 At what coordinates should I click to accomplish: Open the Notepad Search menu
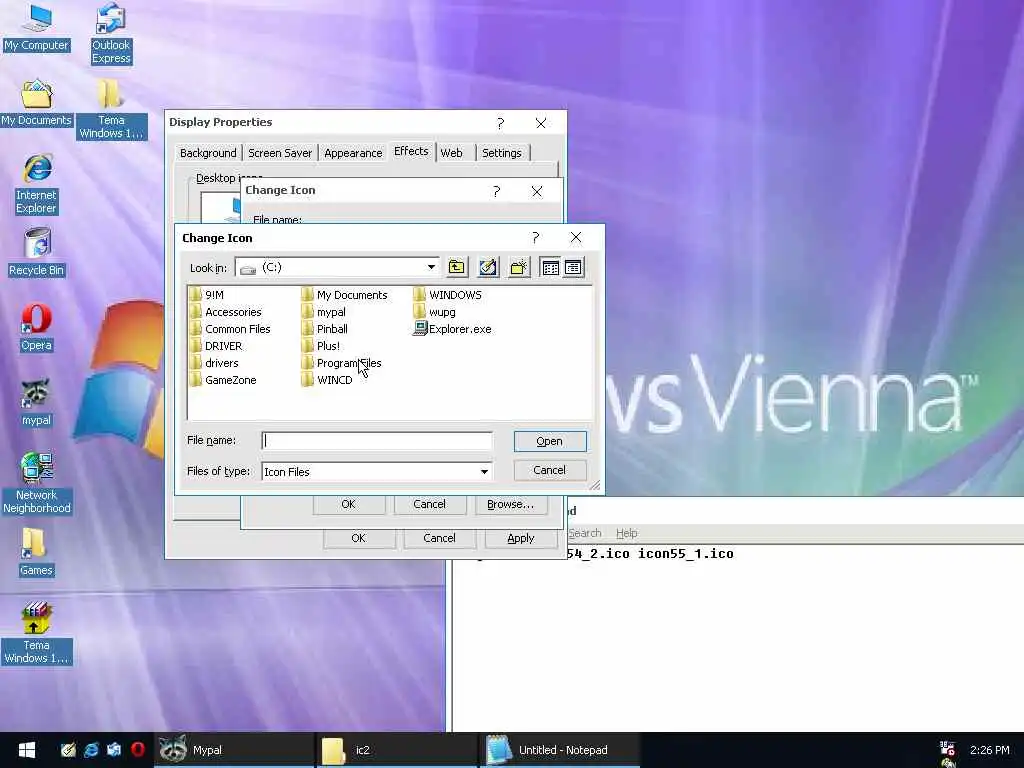[x=584, y=533]
